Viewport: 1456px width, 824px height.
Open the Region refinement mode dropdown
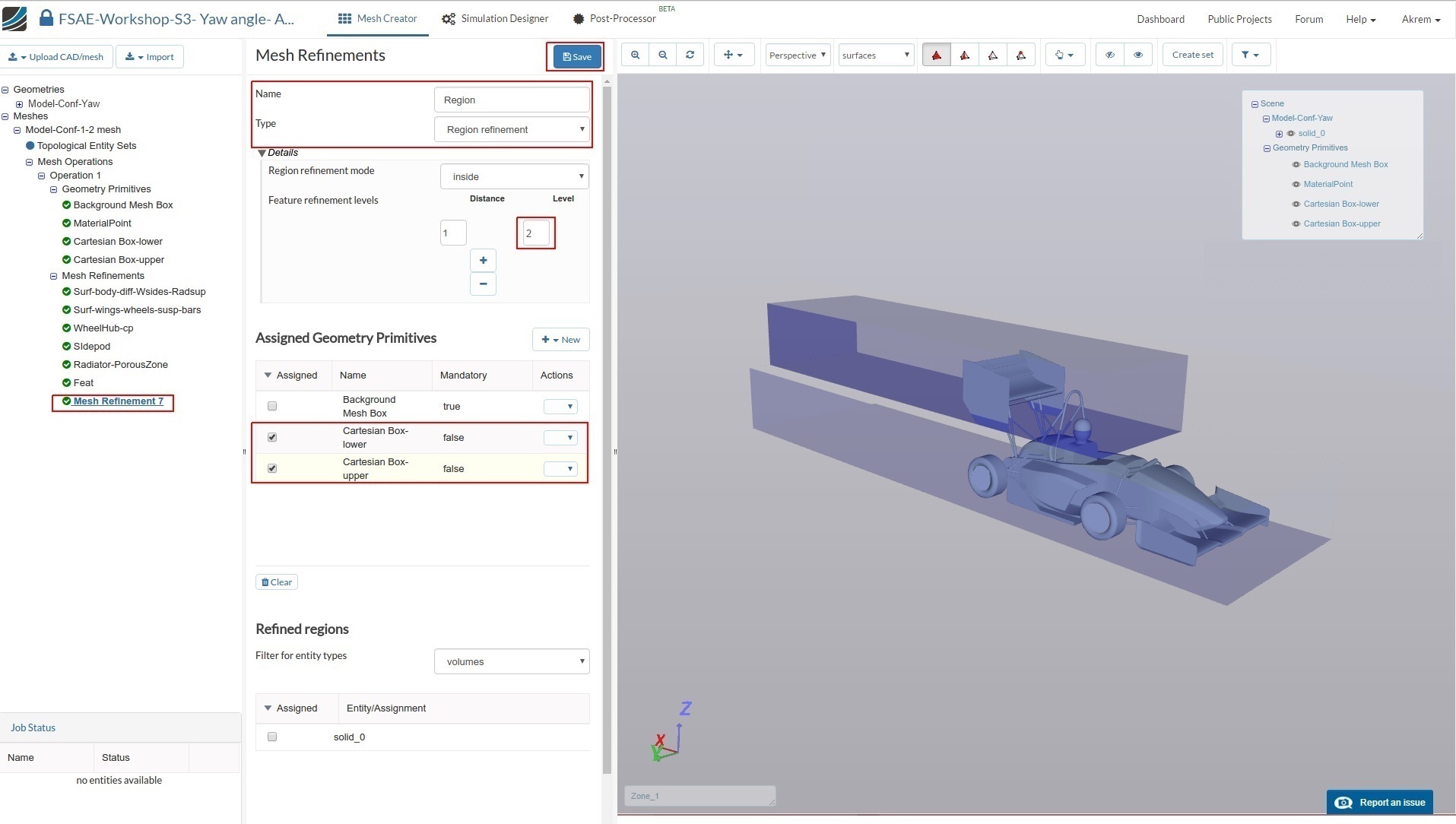coord(514,176)
